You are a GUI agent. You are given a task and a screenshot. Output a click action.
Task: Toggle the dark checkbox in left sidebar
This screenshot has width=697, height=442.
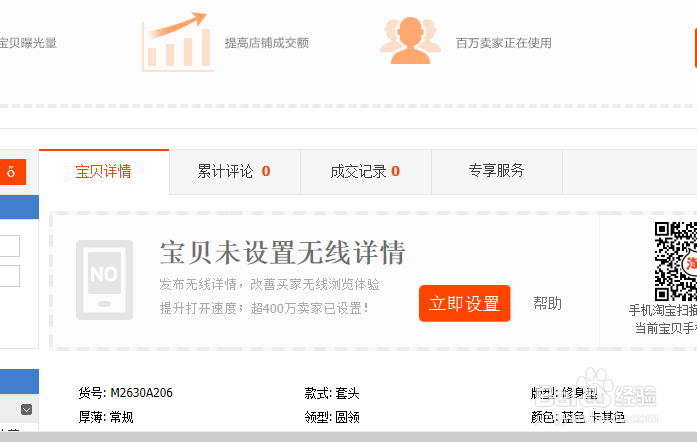point(27,410)
